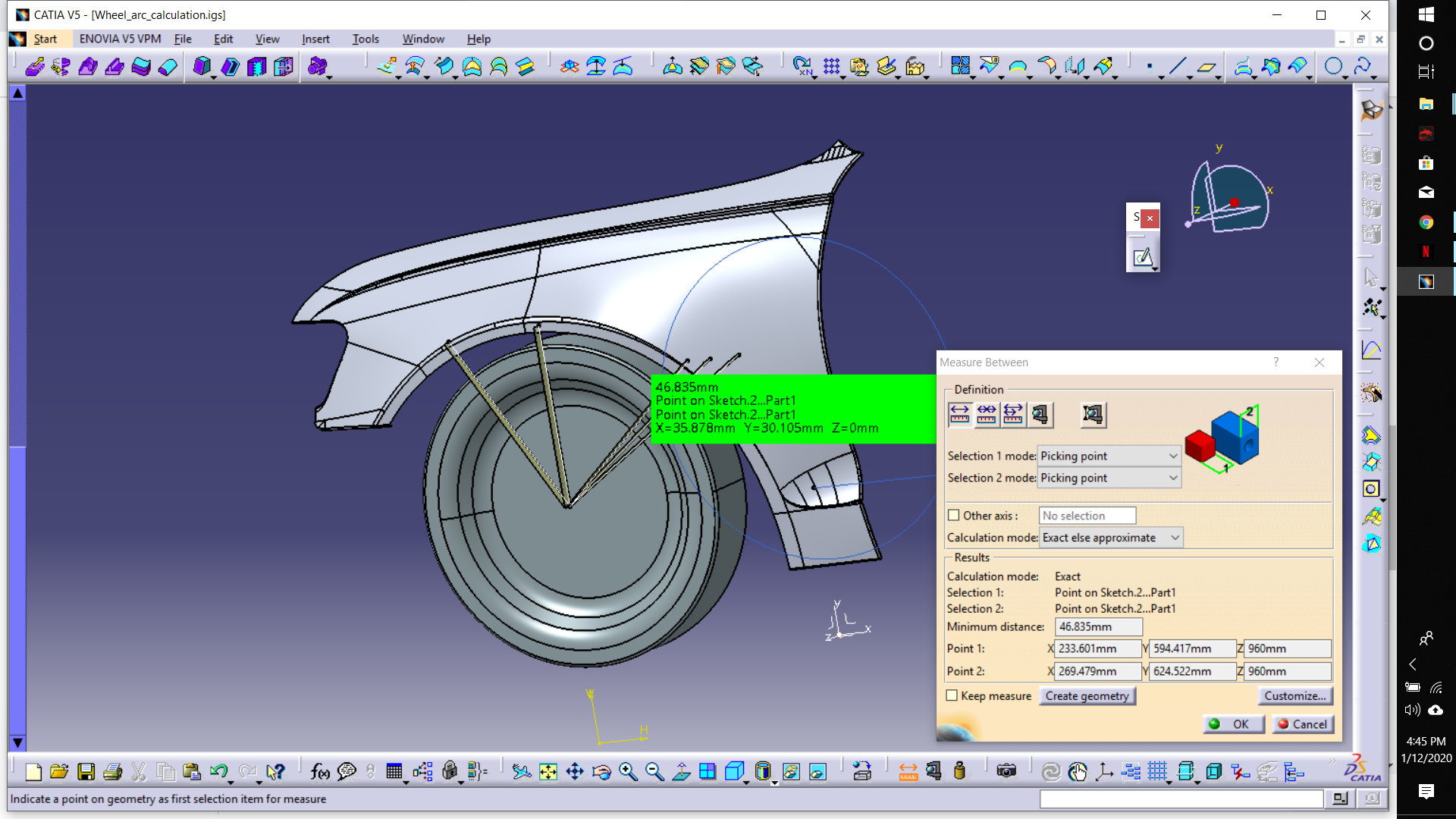Click the Customize button in Measure Between
Viewport: 1456px width, 819px height.
pos(1294,695)
